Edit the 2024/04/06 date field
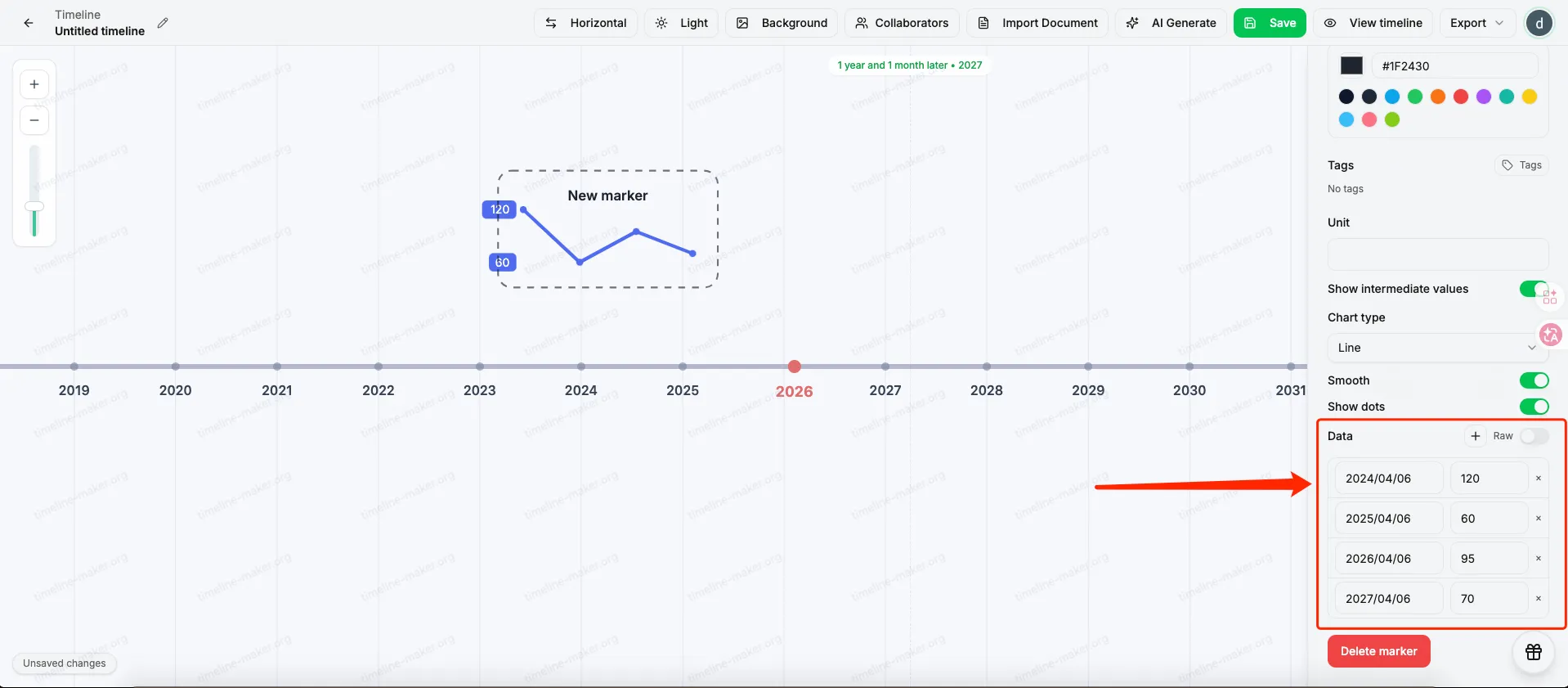 point(1389,479)
